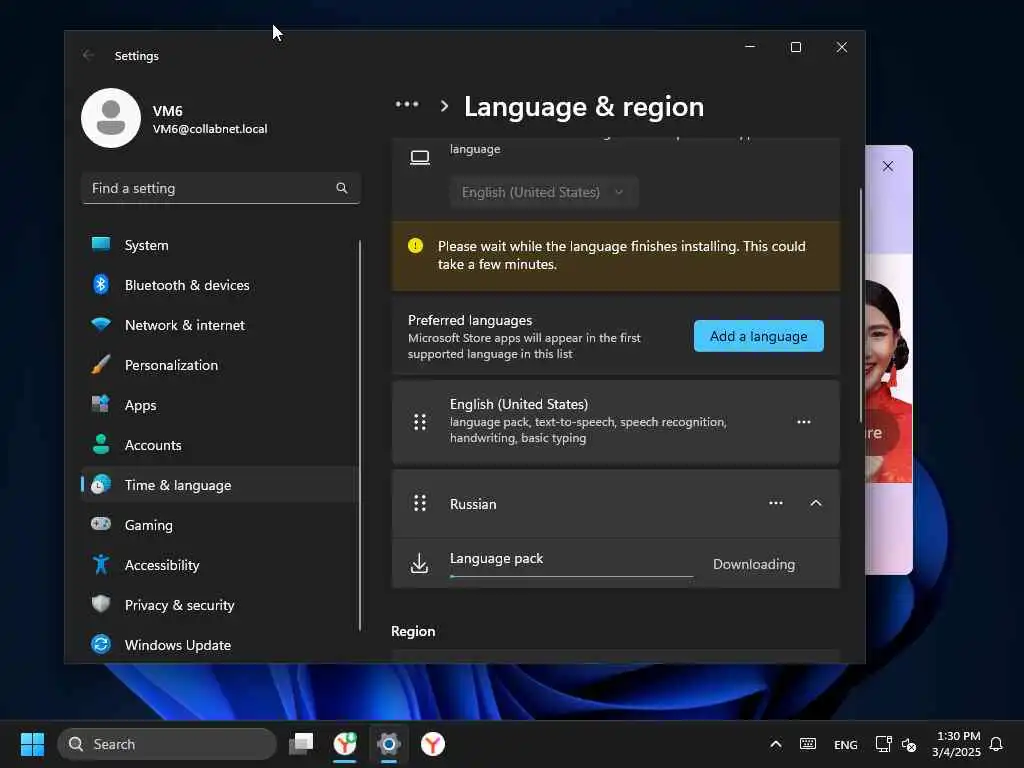Screen dimensions: 1024x768
Task: Open Task View on the taskbar
Action: pos(301,744)
